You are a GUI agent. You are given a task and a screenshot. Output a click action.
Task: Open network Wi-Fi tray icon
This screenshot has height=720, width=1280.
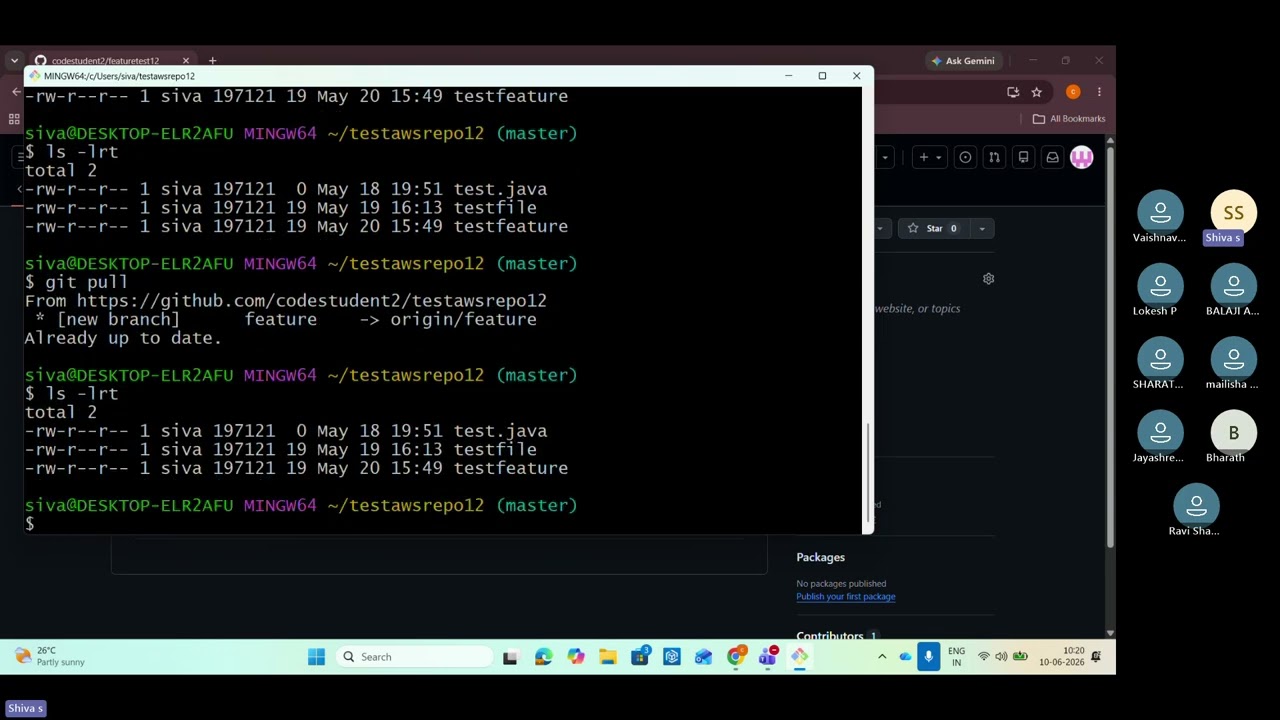984,657
